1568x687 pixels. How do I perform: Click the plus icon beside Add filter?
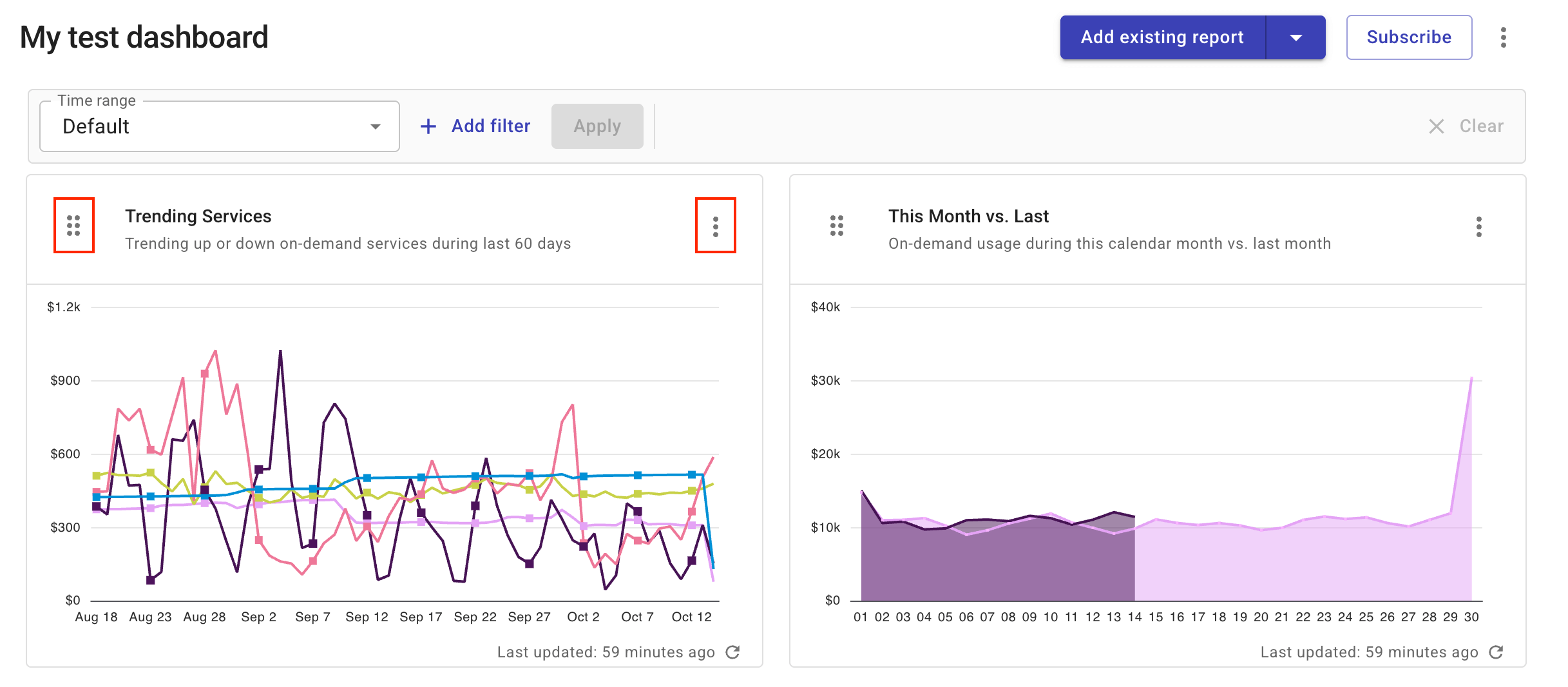[x=429, y=126]
